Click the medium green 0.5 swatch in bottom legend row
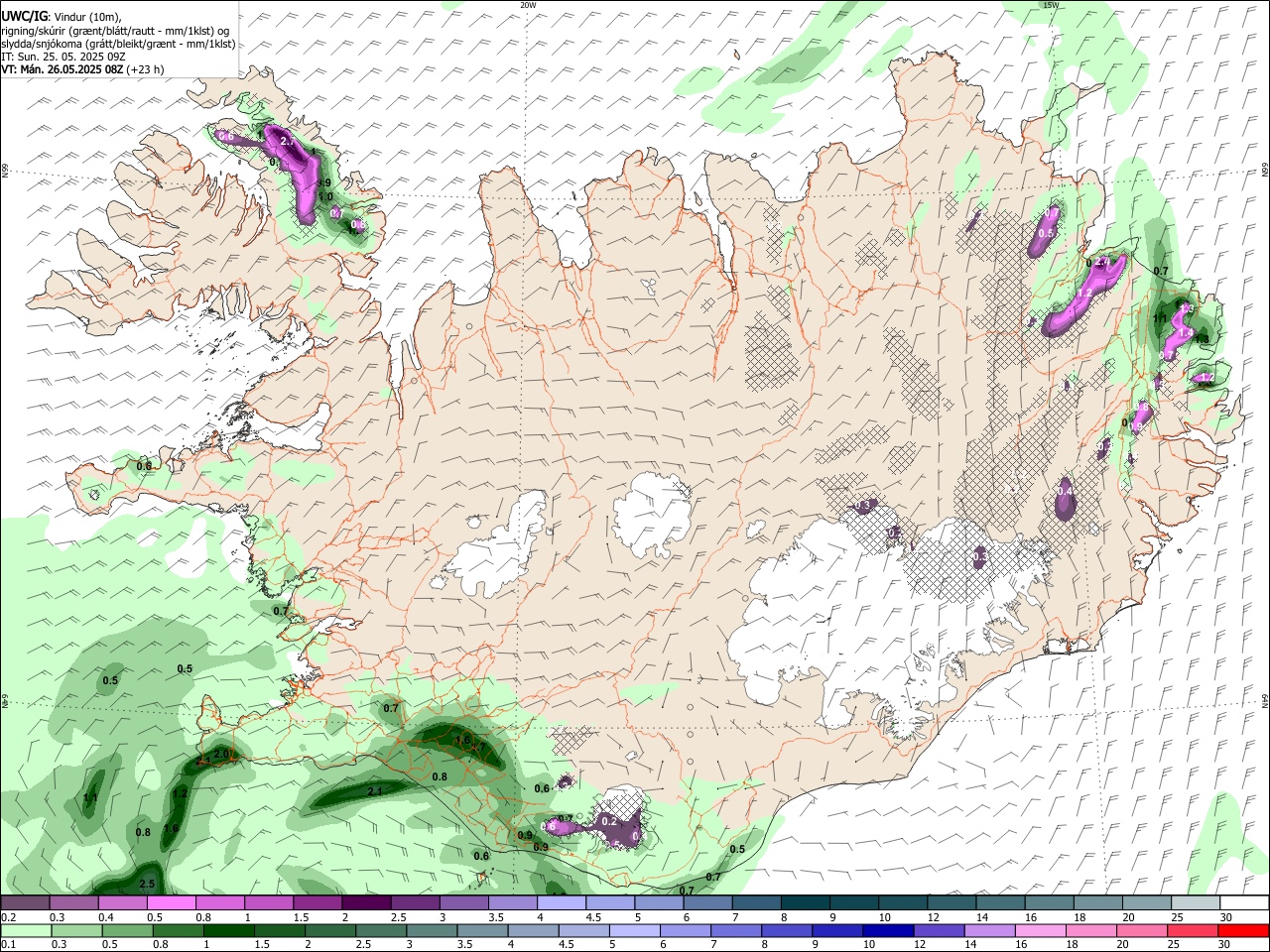 click(126, 931)
